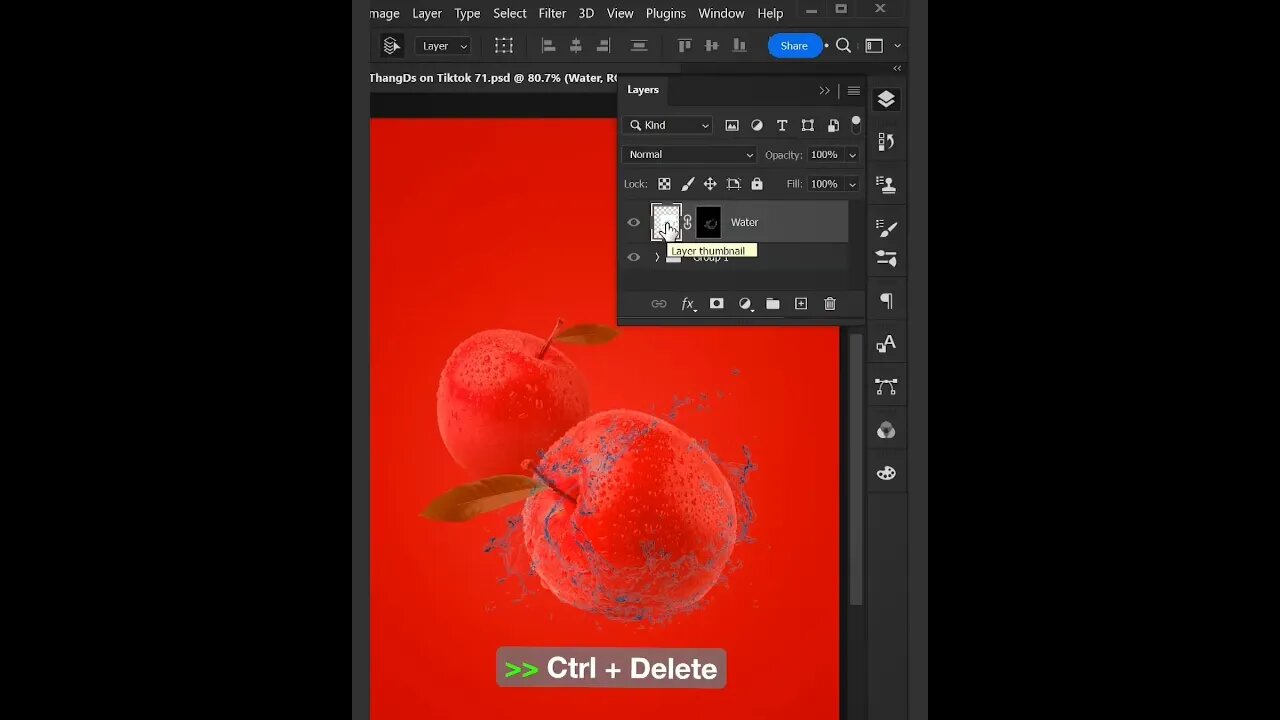Screen dimensions: 1280x720
Task: Click the Fill 100% value field
Action: 824,184
